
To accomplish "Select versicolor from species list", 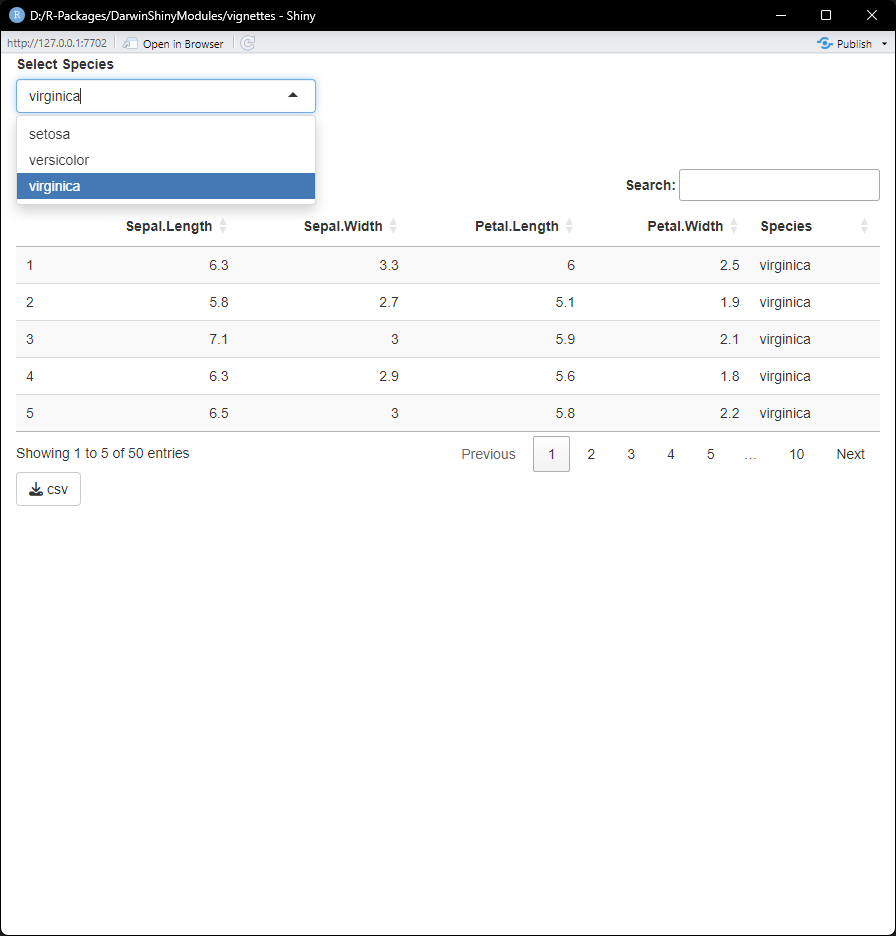I will point(166,160).
